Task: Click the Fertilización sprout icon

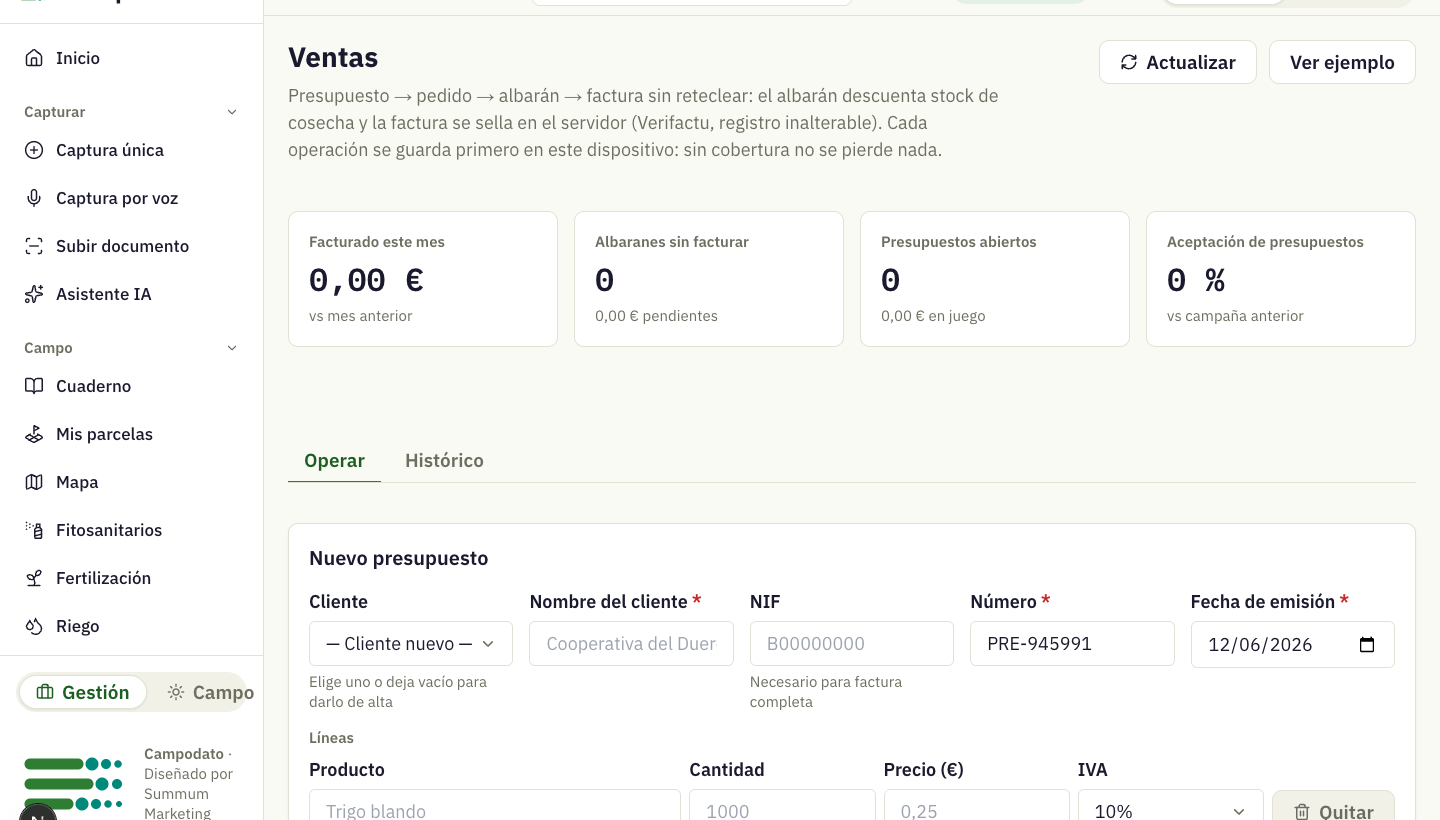Action: click(34, 578)
